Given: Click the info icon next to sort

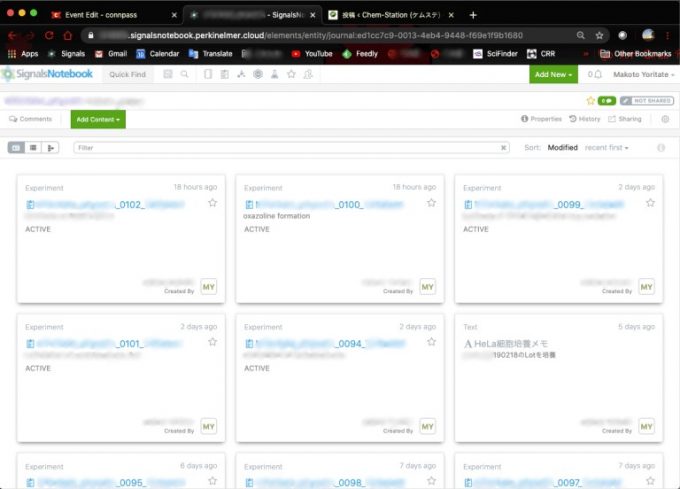Looking at the screenshot, I should pos(661,148).
